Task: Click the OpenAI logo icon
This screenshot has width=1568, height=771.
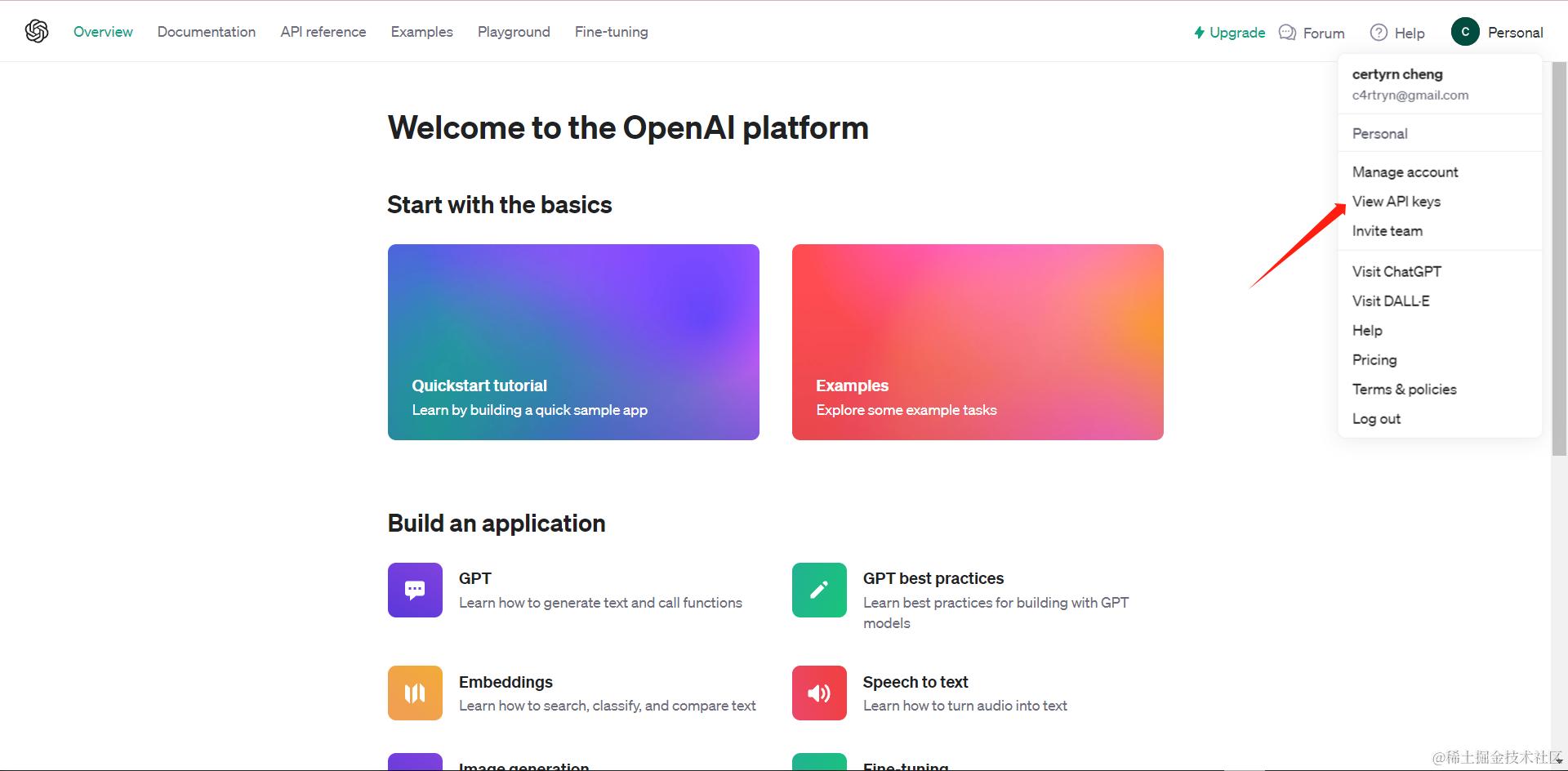Action: (x=37, y=31)
